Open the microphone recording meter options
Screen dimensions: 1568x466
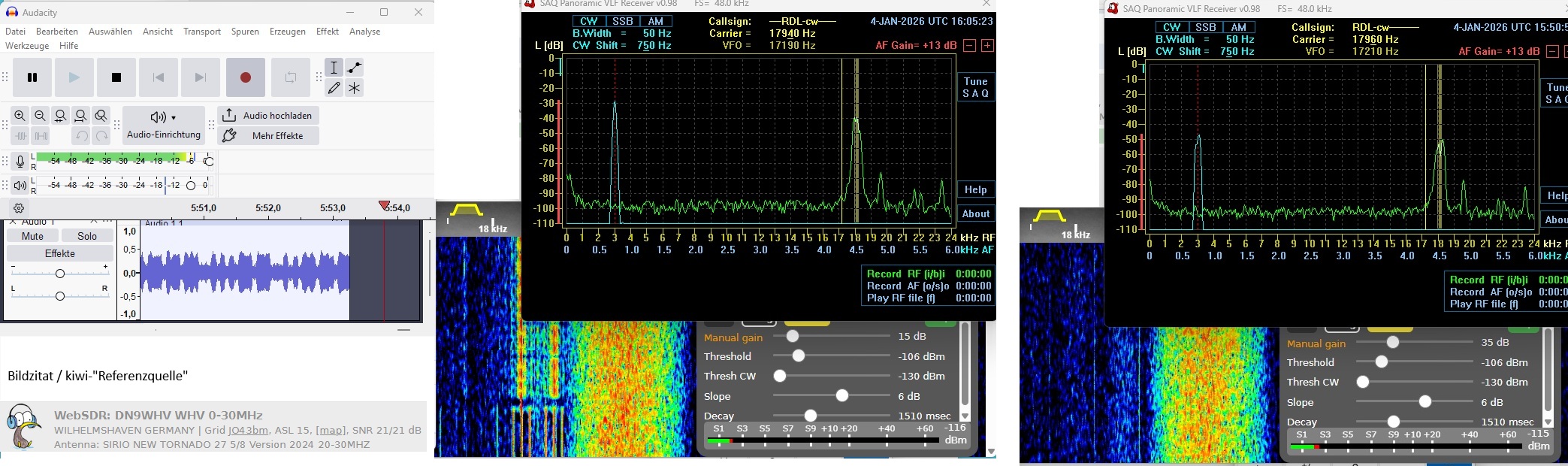click(x=20, y=162)
